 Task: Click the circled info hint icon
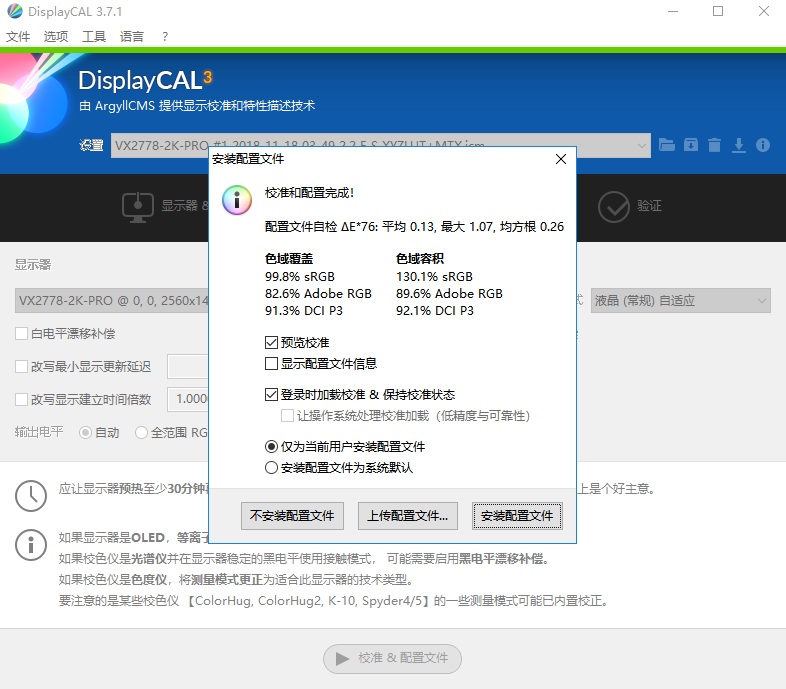pyautogui.click(x=31, y=545)
